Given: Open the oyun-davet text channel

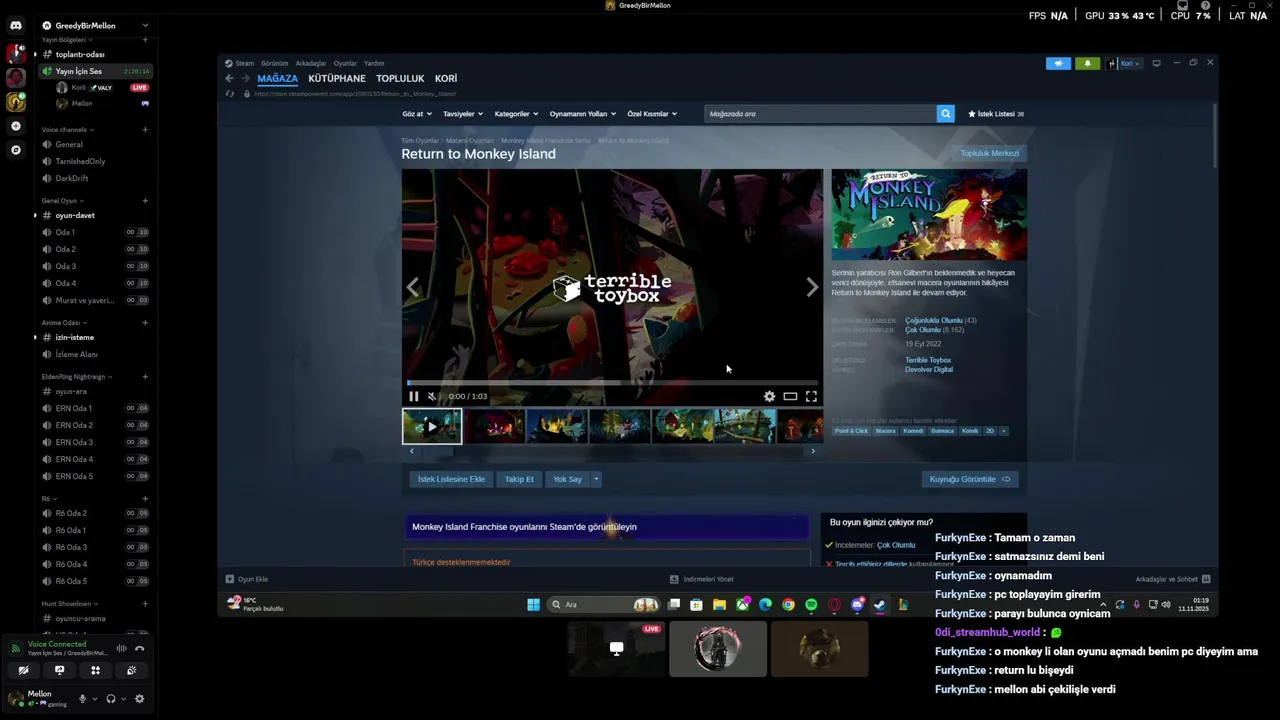Looking at the screenshot, I should 75,215.
